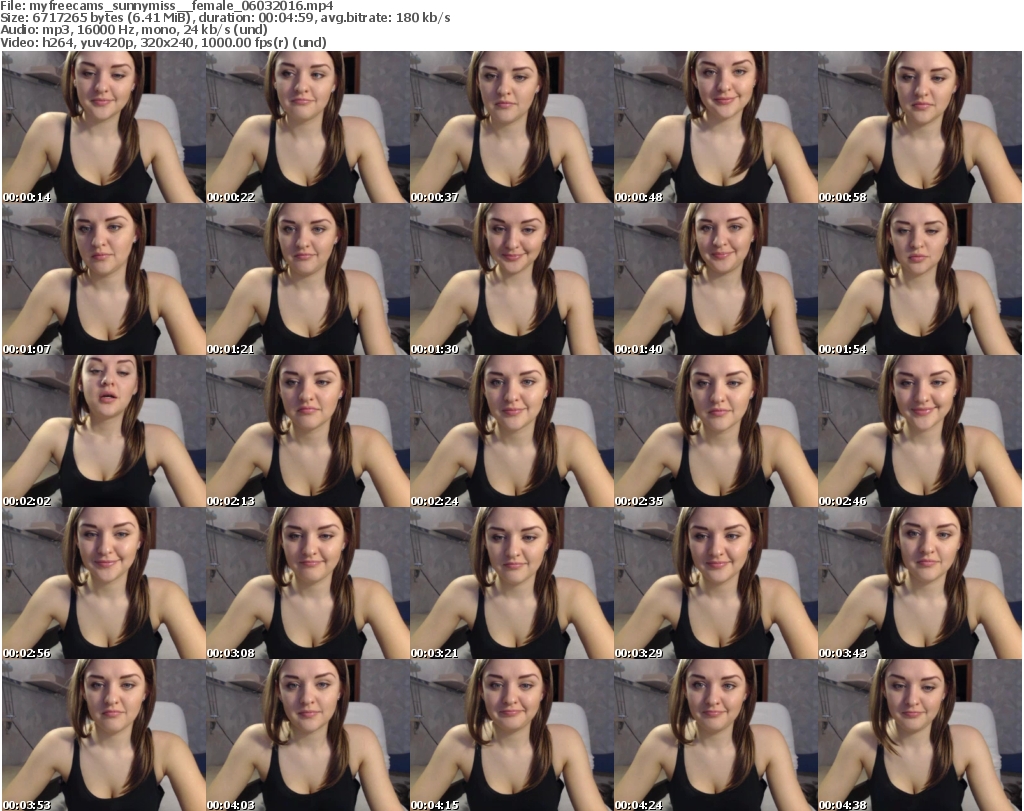
Task: Click the thumbnail labeled 00:01:54
Action: [x=919, y=279]
